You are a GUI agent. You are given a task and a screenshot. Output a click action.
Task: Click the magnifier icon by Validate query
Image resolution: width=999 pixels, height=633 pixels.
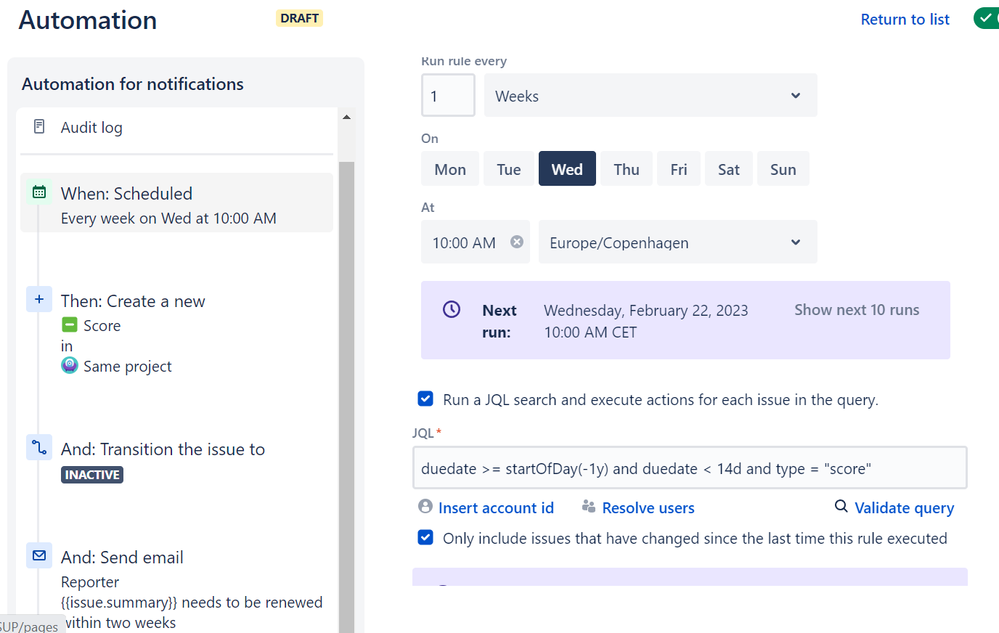(x=841, y=506)
